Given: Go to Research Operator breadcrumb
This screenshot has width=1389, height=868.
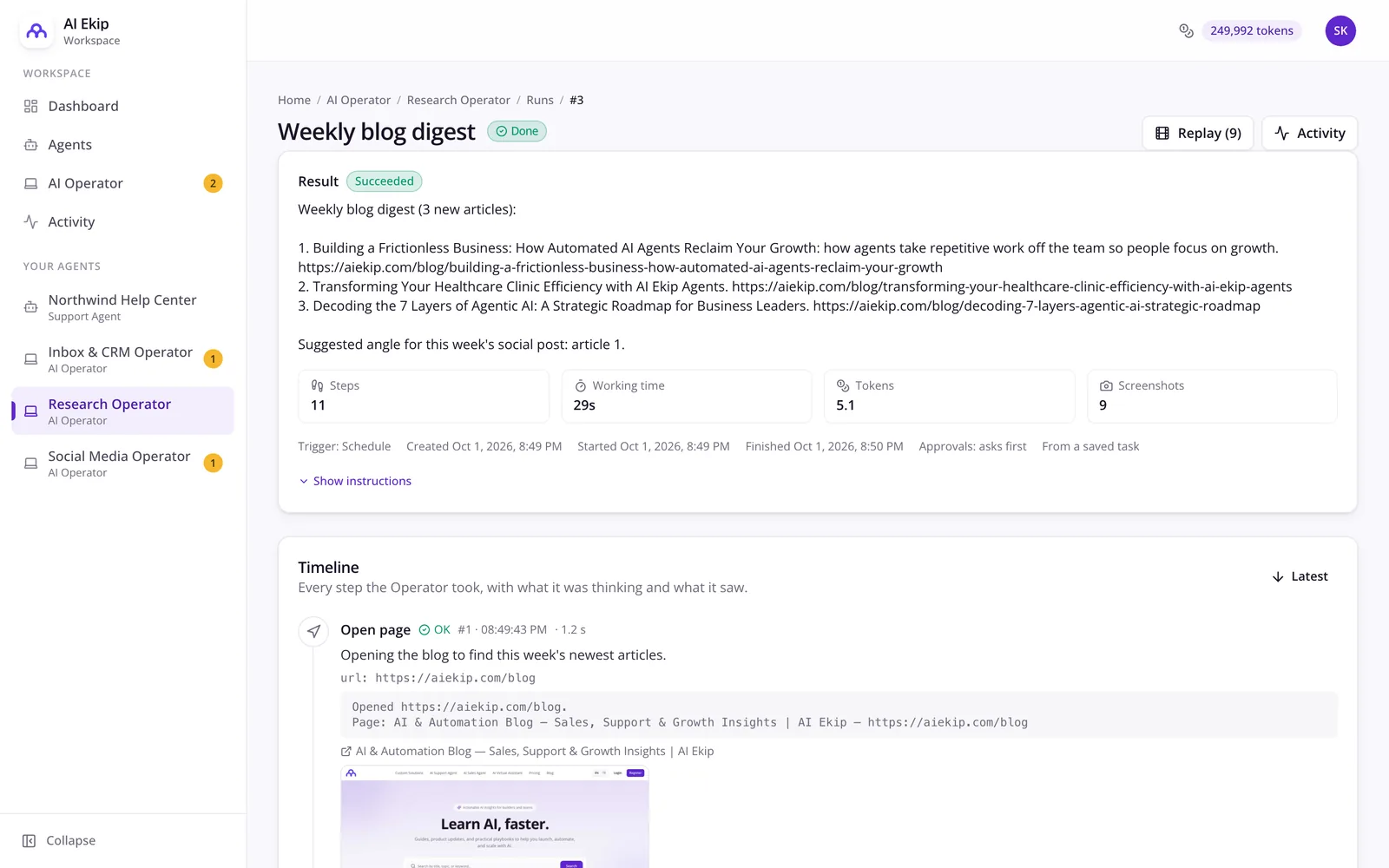Looking at the screenshot, I should 458,101.
